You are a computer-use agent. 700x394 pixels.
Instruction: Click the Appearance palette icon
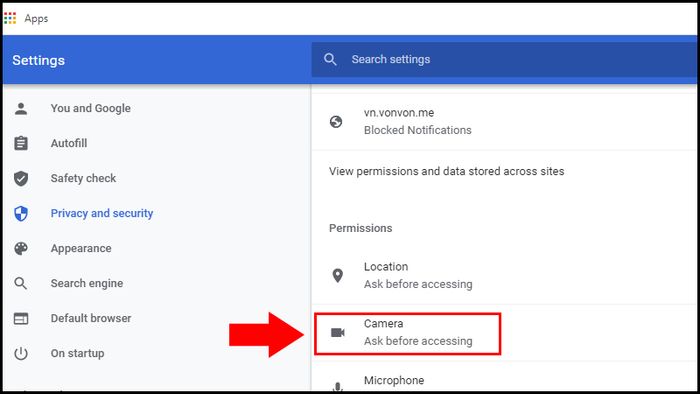tap(21, 249)
